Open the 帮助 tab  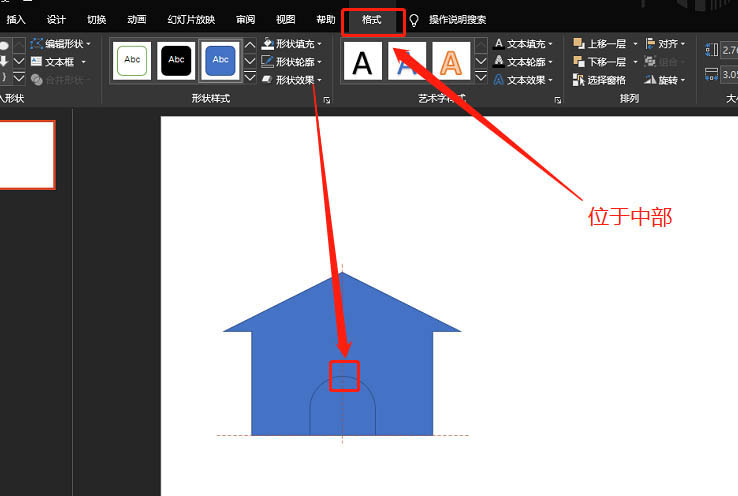(326, 20)
